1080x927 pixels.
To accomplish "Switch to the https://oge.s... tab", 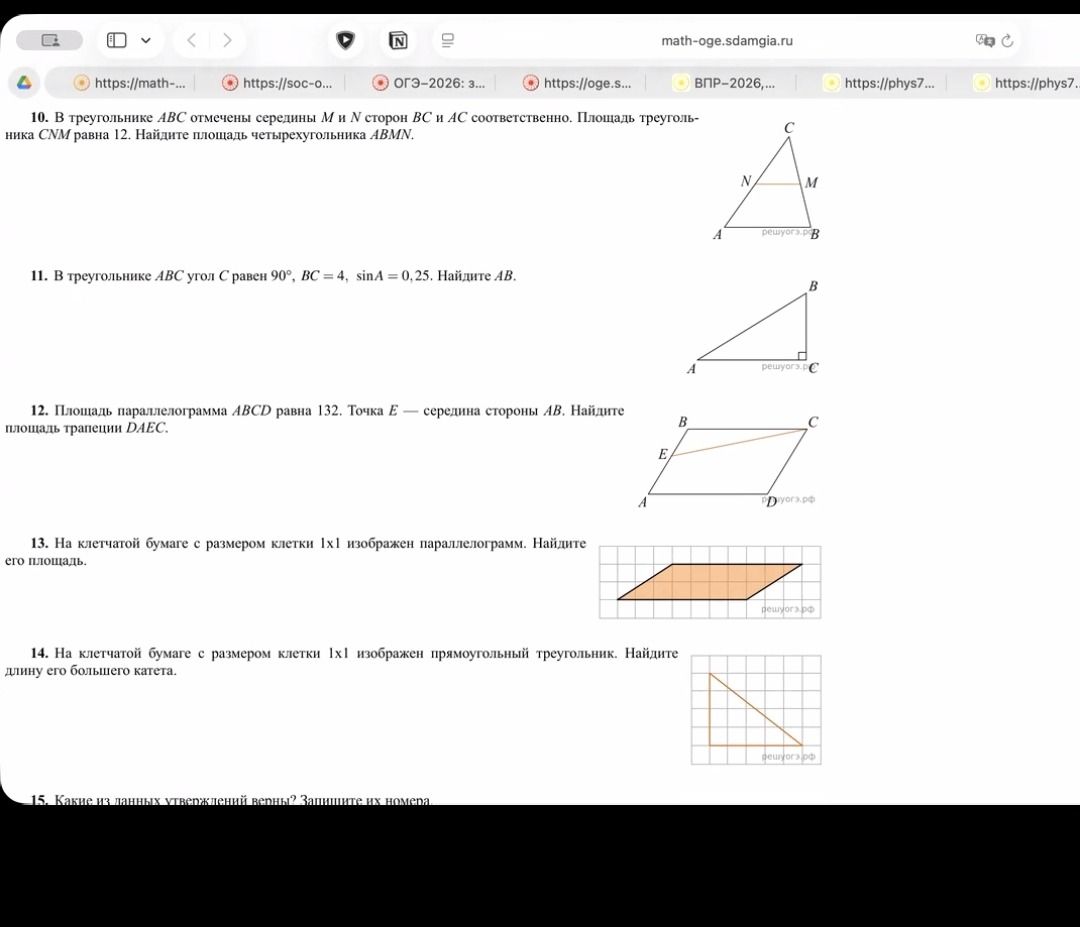I will click(577, 83).
